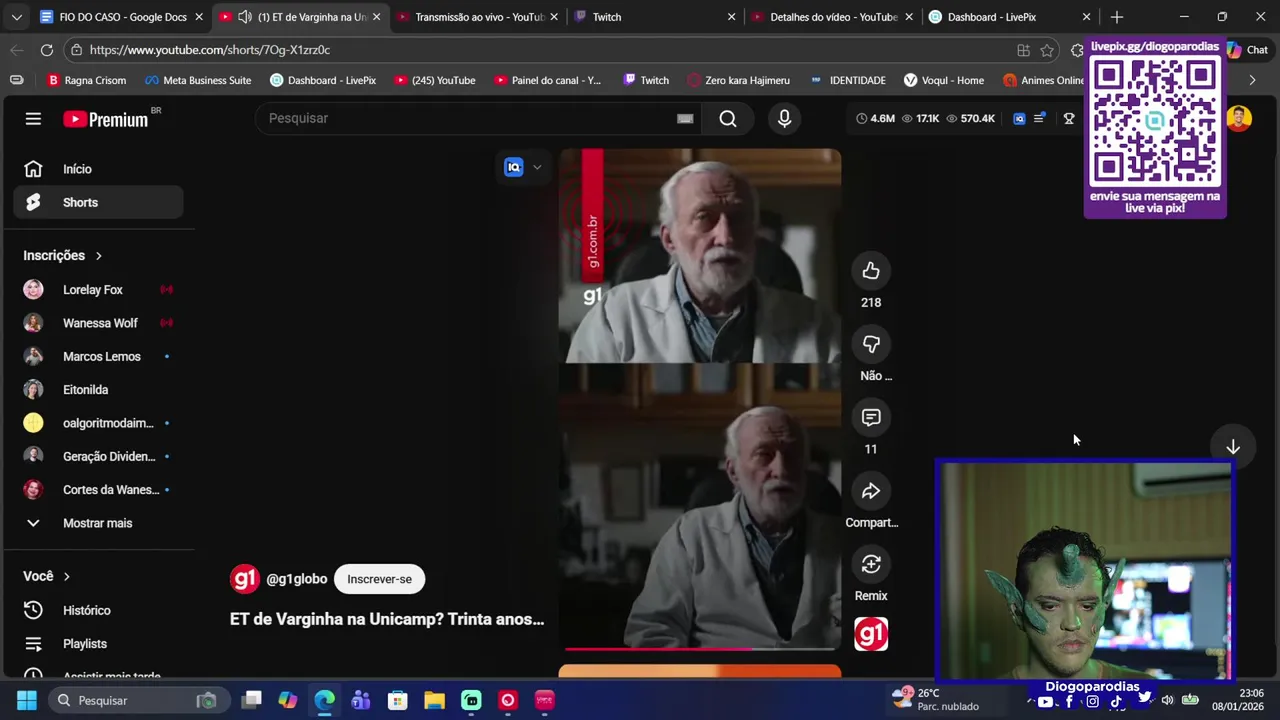Viewport: 1280px width, 720px height.
Task: Add this page to favorites star
Action: (1047, 50)
